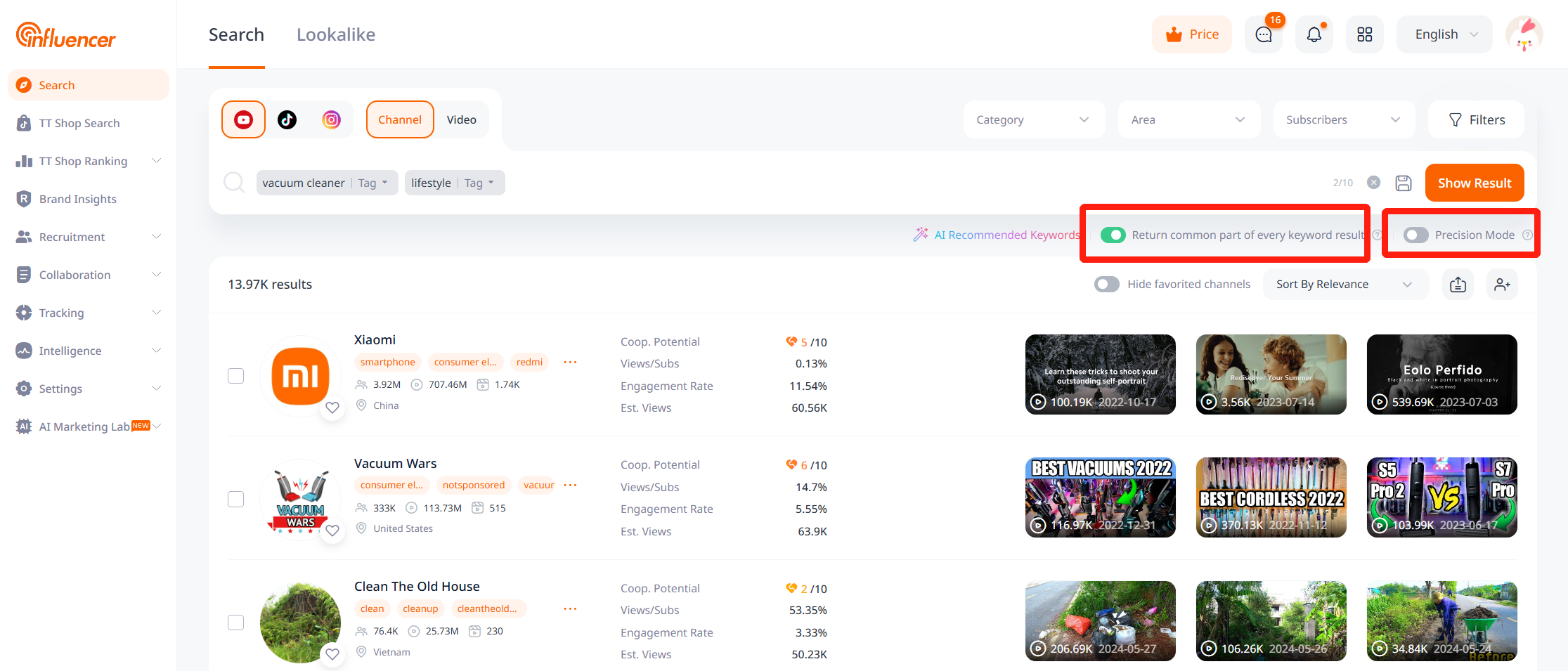The height and width of the screenshot is (671, 1568).
Task: Select the YouTube platform icon
Action: pos(243,119)
